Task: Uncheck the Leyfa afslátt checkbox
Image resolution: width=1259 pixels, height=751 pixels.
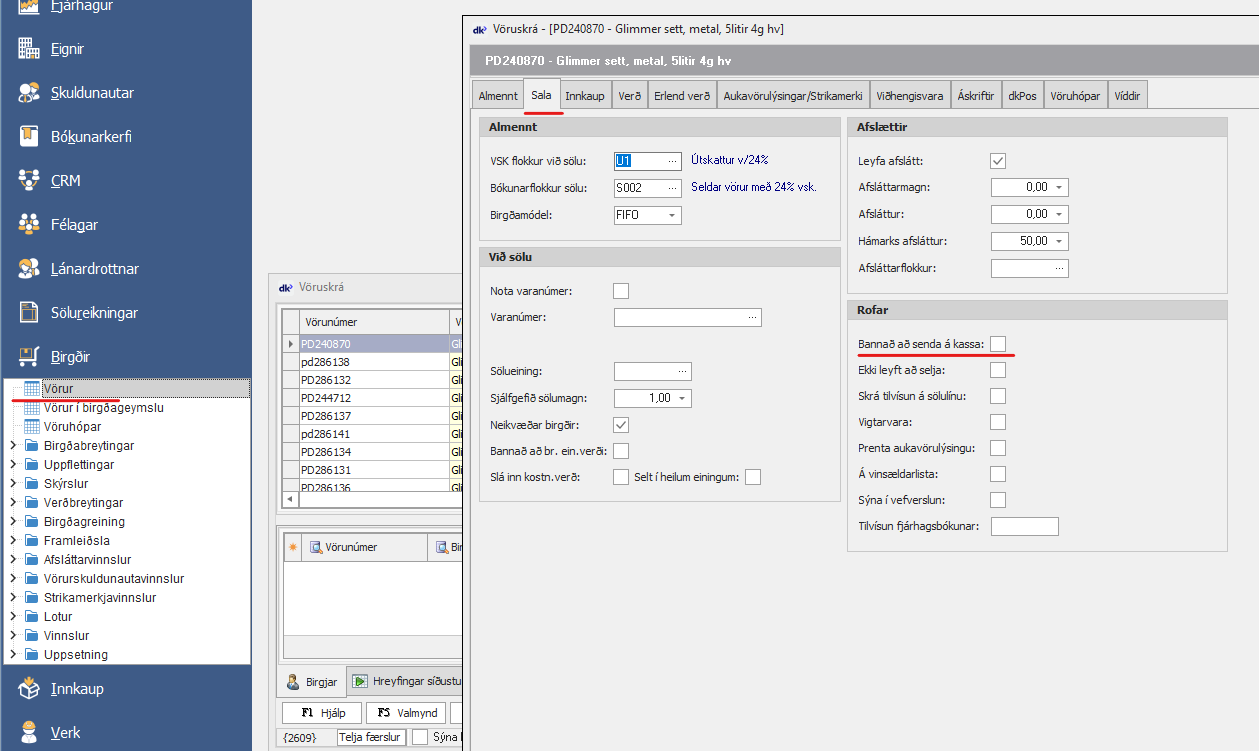Action: tap(998, 161)
